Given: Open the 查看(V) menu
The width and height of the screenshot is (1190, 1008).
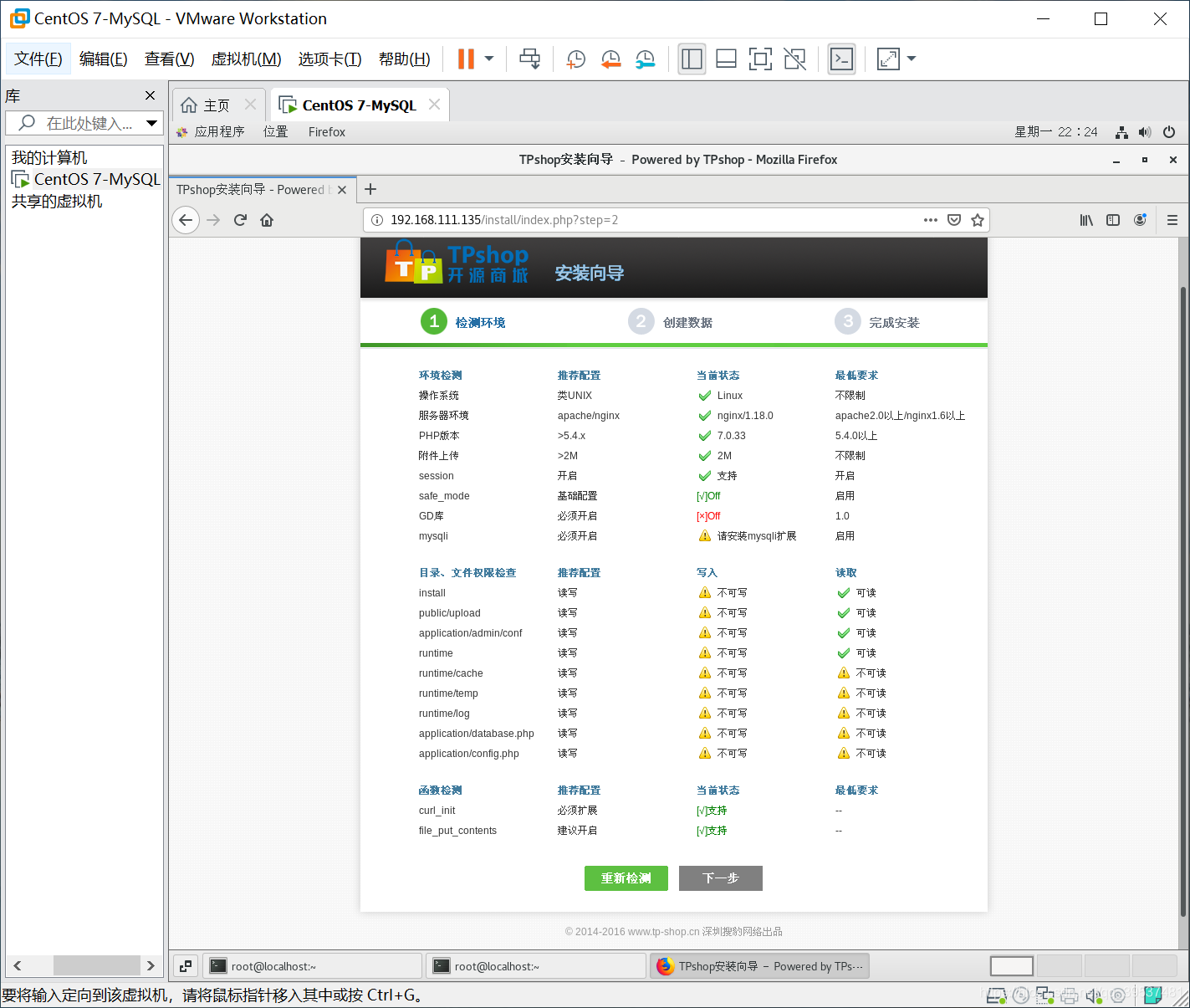Looking at the screenshot, I should coord(170,59).
